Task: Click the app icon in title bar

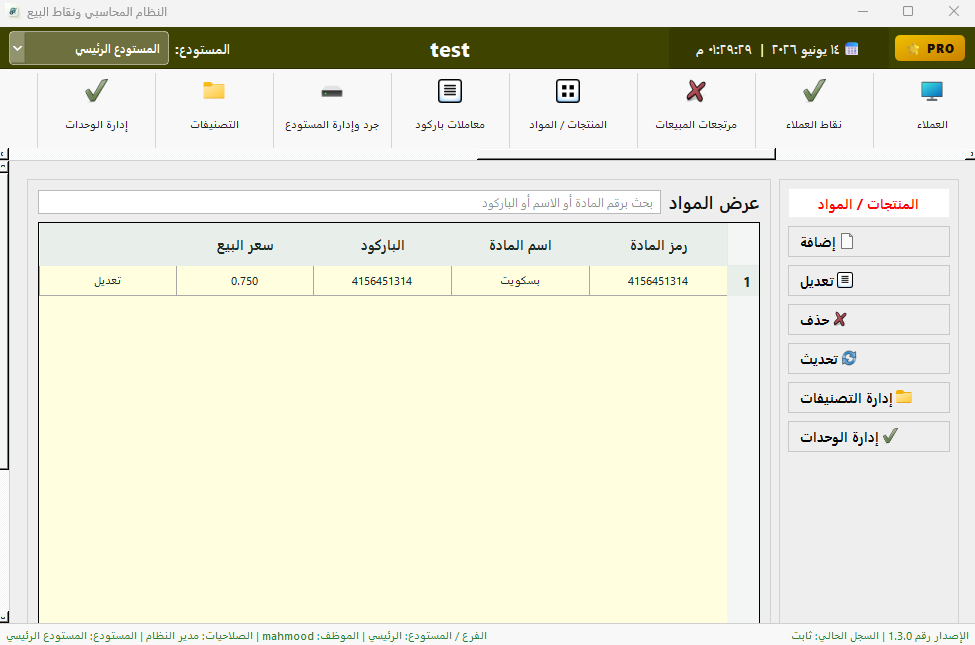Action: 12,11
